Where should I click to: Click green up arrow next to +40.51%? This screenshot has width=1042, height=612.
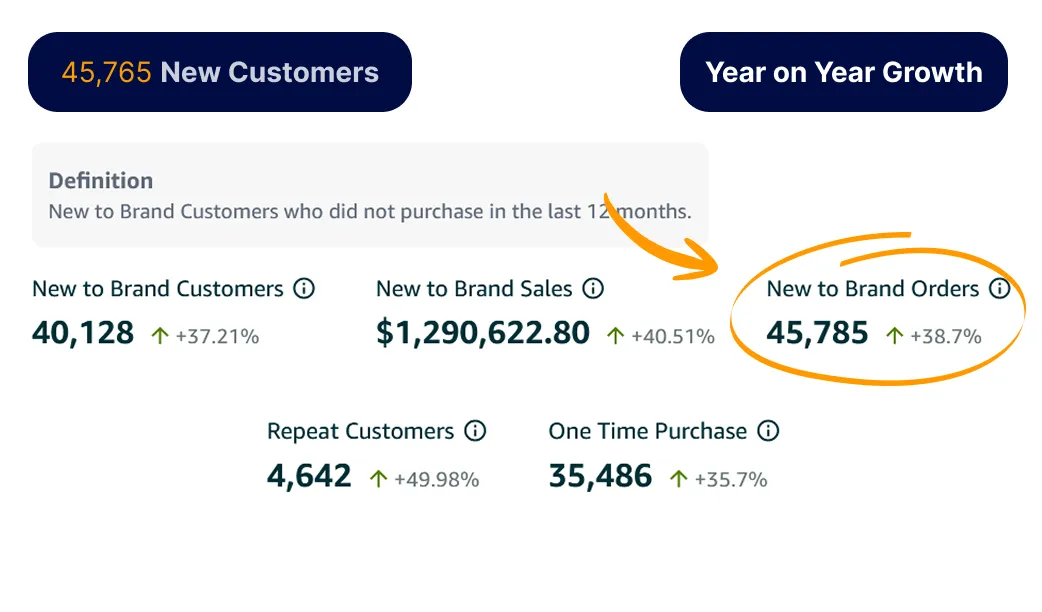coord(615,336)
